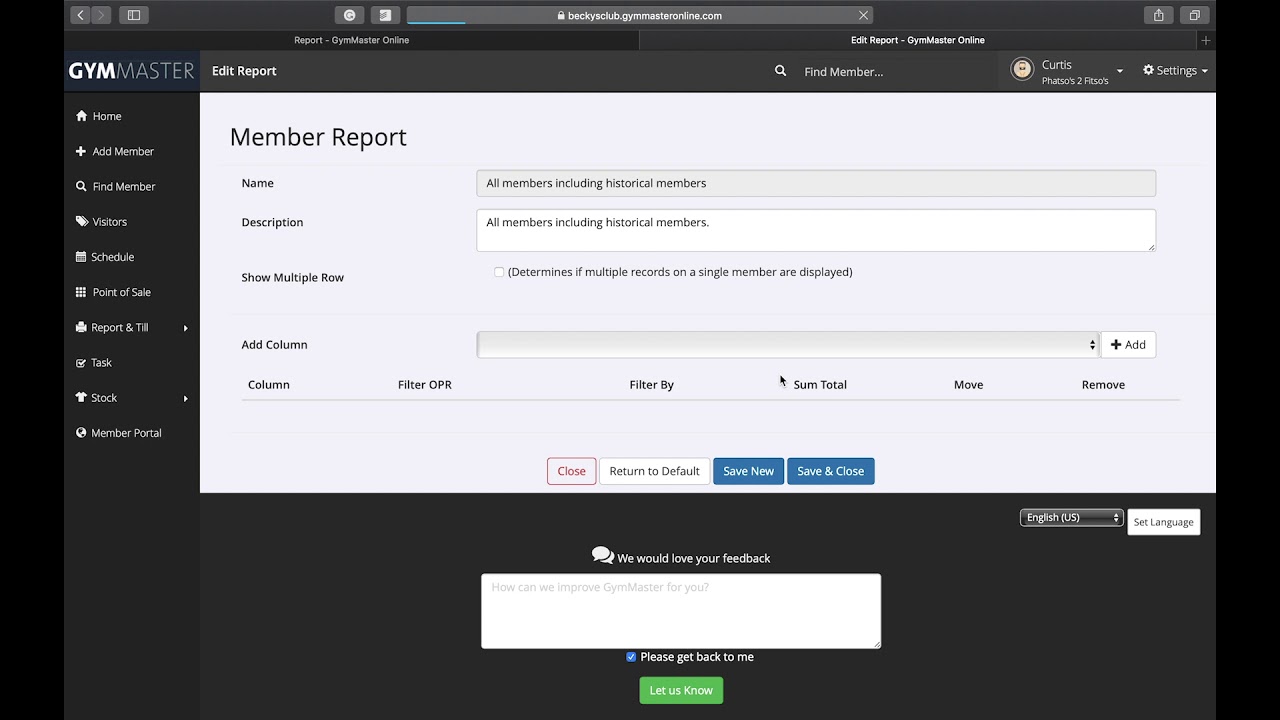This screenshot has height=720, width=1280.
Task: Click the feedback text box
Action: point(681,611)
